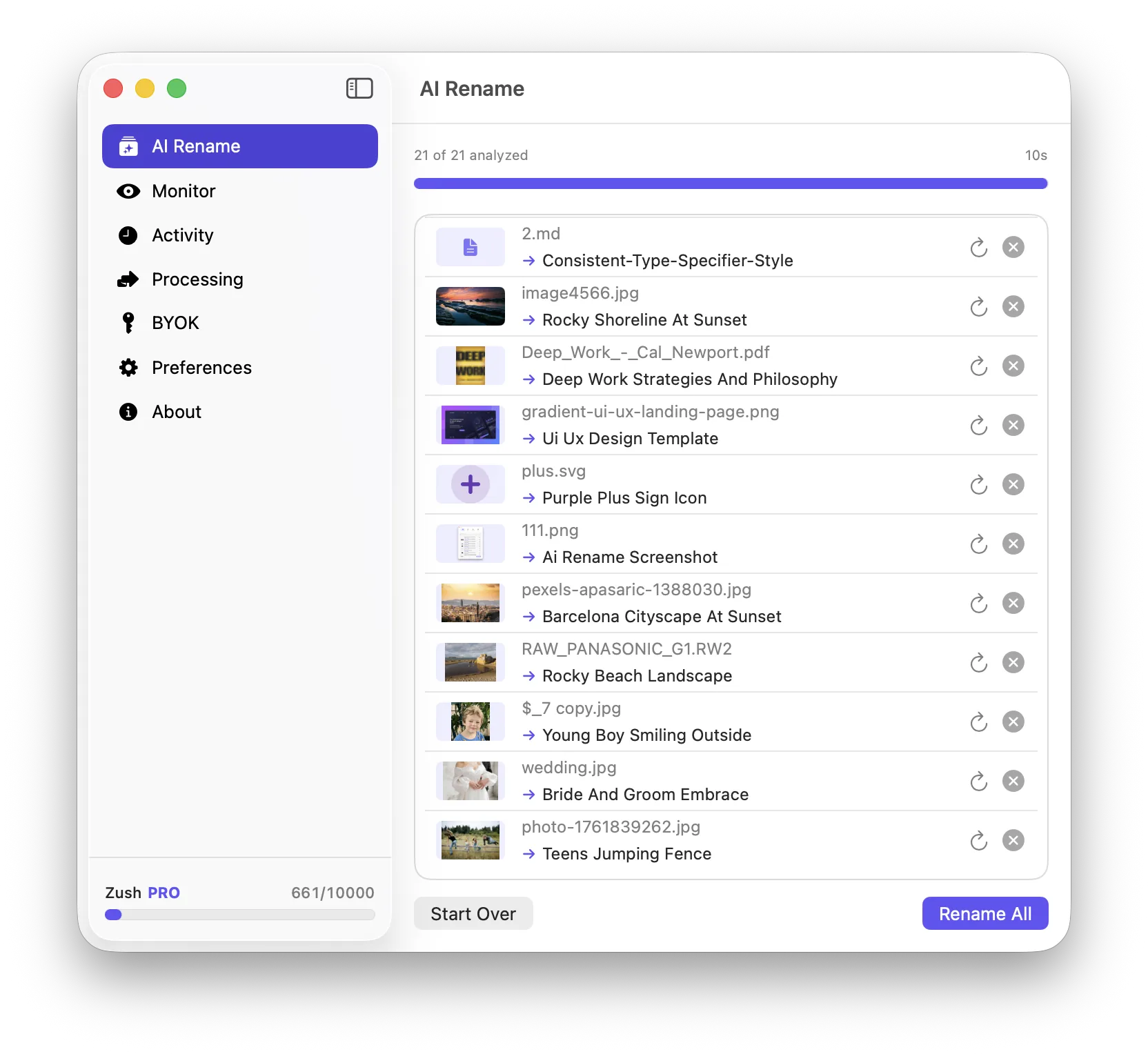Viewport: 1148px width, 1054px height.
Task: Retry analysis for image4566.jpg
Action: (x=978, y=307)
